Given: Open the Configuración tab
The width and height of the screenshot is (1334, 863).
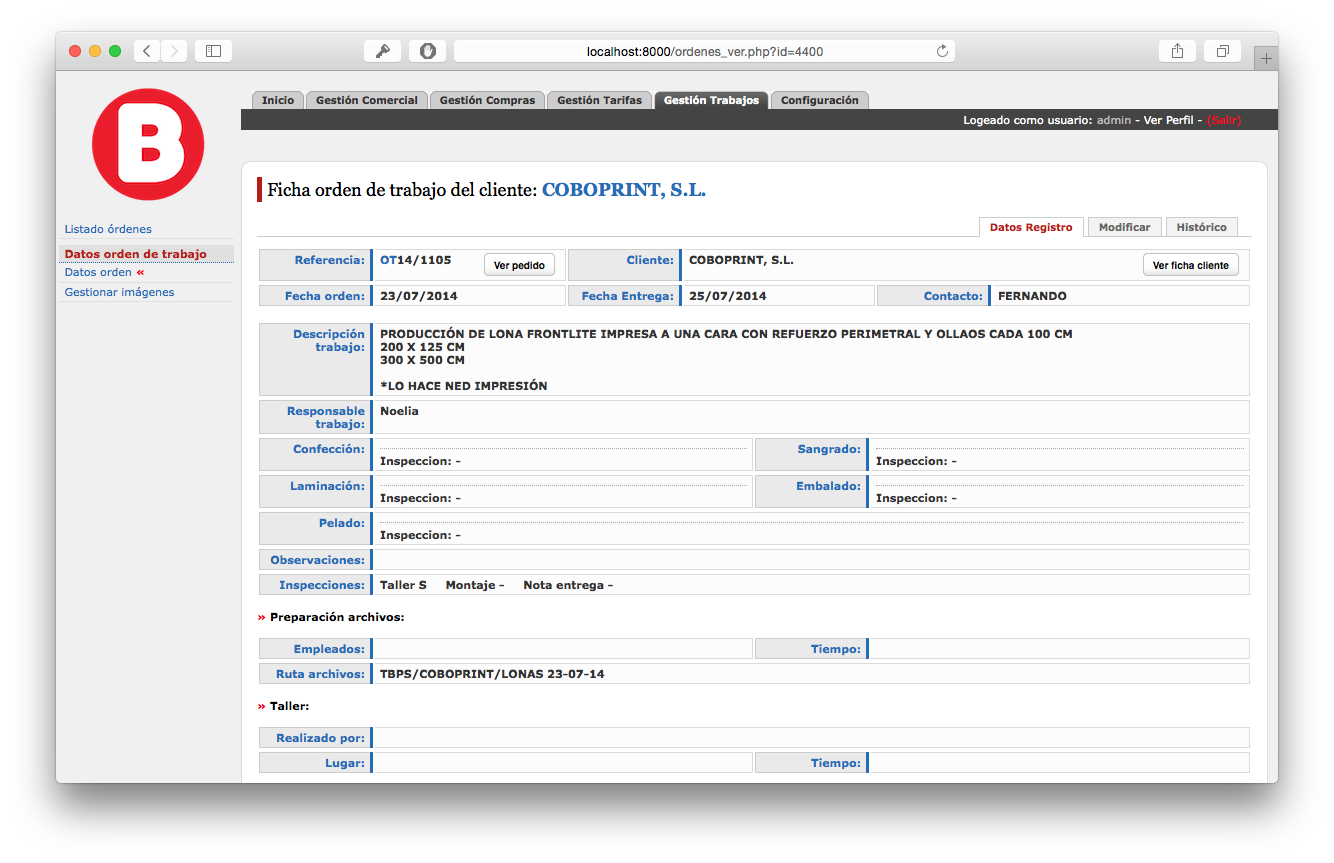Looking at the screenshot, I should [820, 100].
